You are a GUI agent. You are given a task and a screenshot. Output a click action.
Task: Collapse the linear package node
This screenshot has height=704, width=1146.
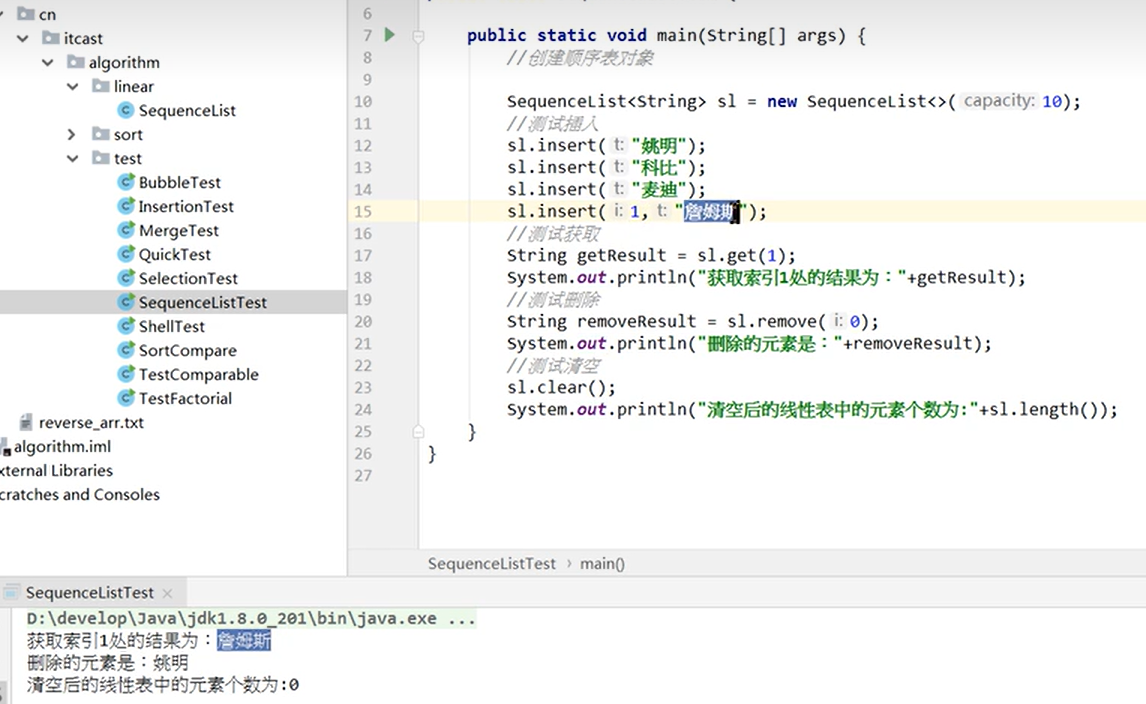[x=72, y=86]
